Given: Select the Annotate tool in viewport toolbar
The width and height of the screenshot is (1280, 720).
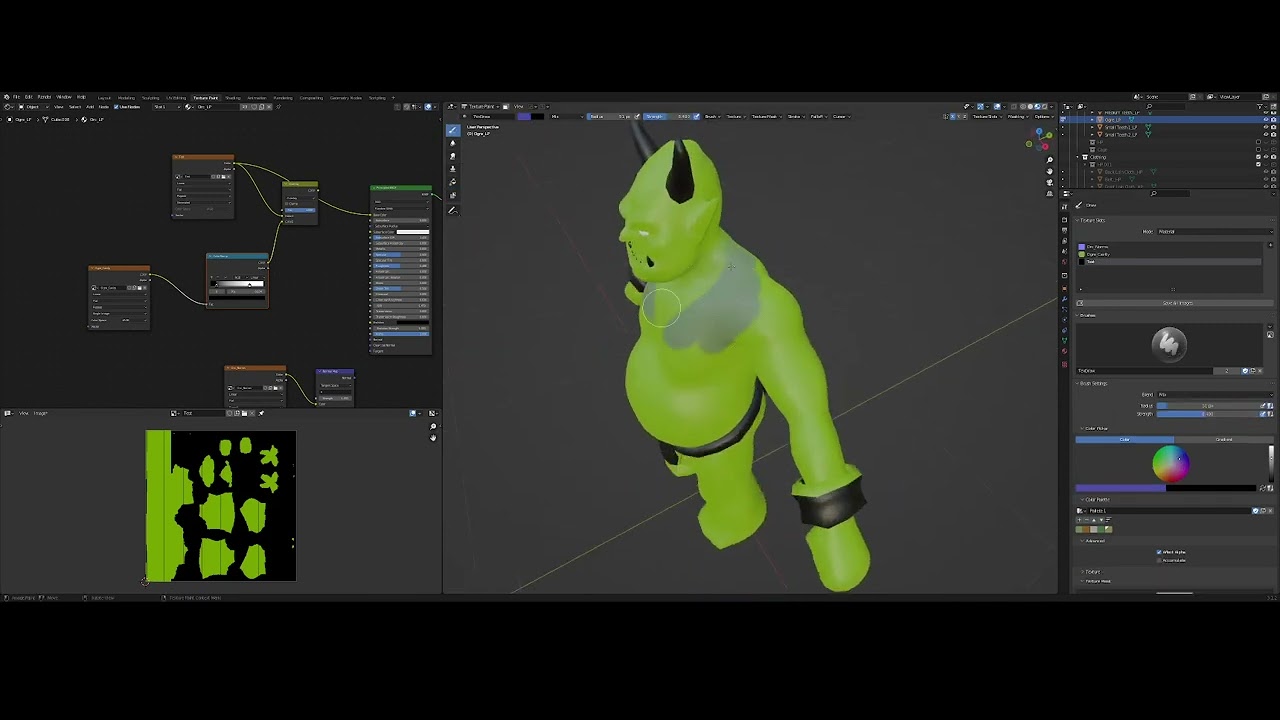Looking at the screenshot, I should (452, 210).
